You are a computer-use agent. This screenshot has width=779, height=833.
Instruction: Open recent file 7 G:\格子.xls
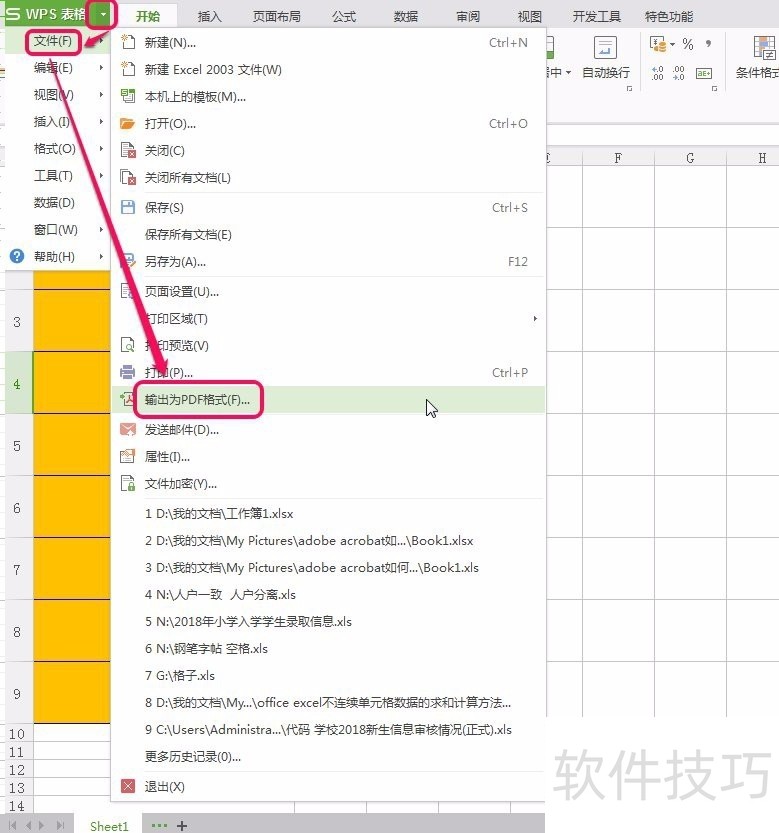pyautogui.click(x=328, y=675)
